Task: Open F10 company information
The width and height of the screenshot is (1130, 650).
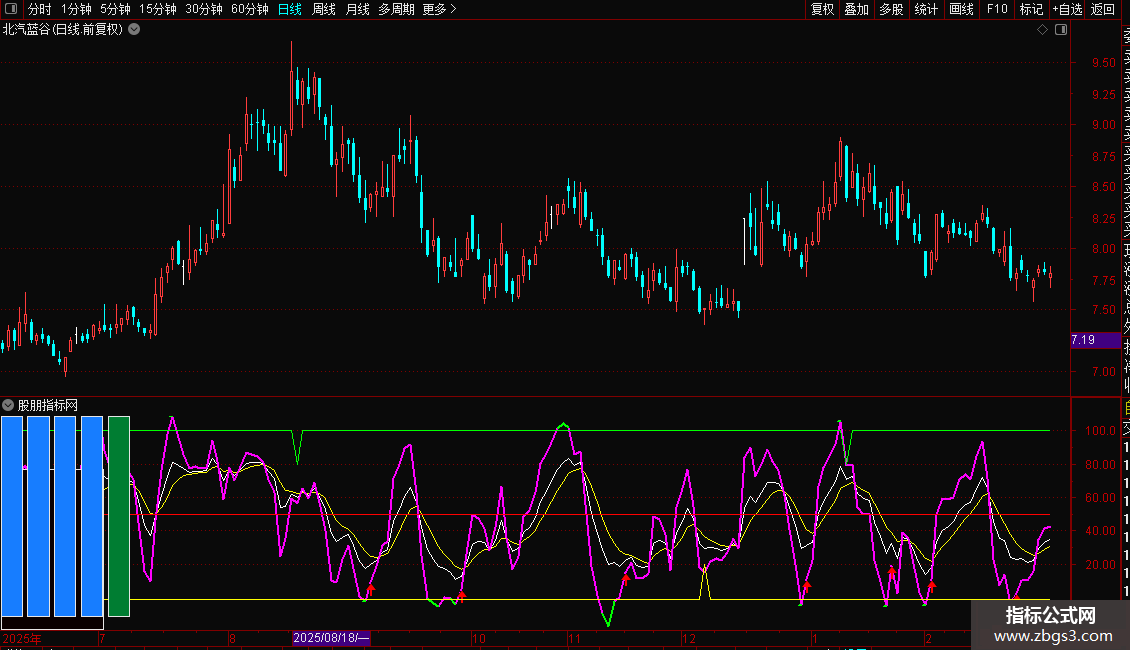Action: click(x=997, y=9)
